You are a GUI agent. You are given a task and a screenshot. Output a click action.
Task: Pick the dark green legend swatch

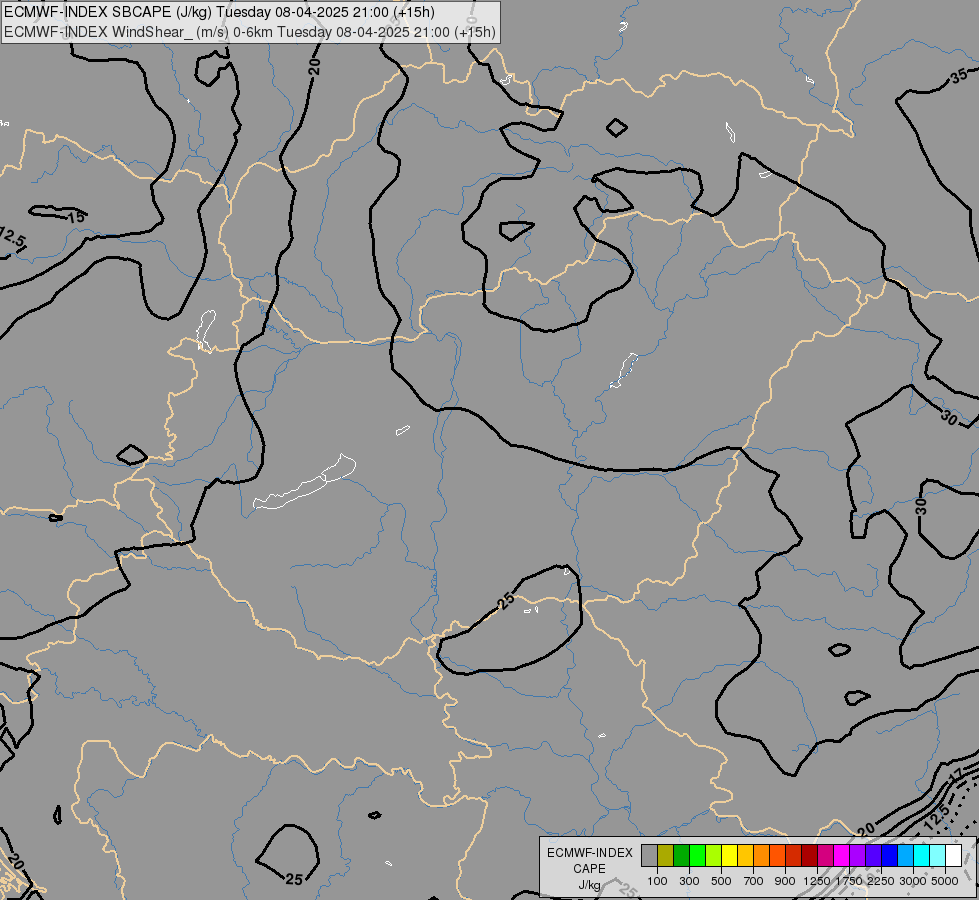681,855
